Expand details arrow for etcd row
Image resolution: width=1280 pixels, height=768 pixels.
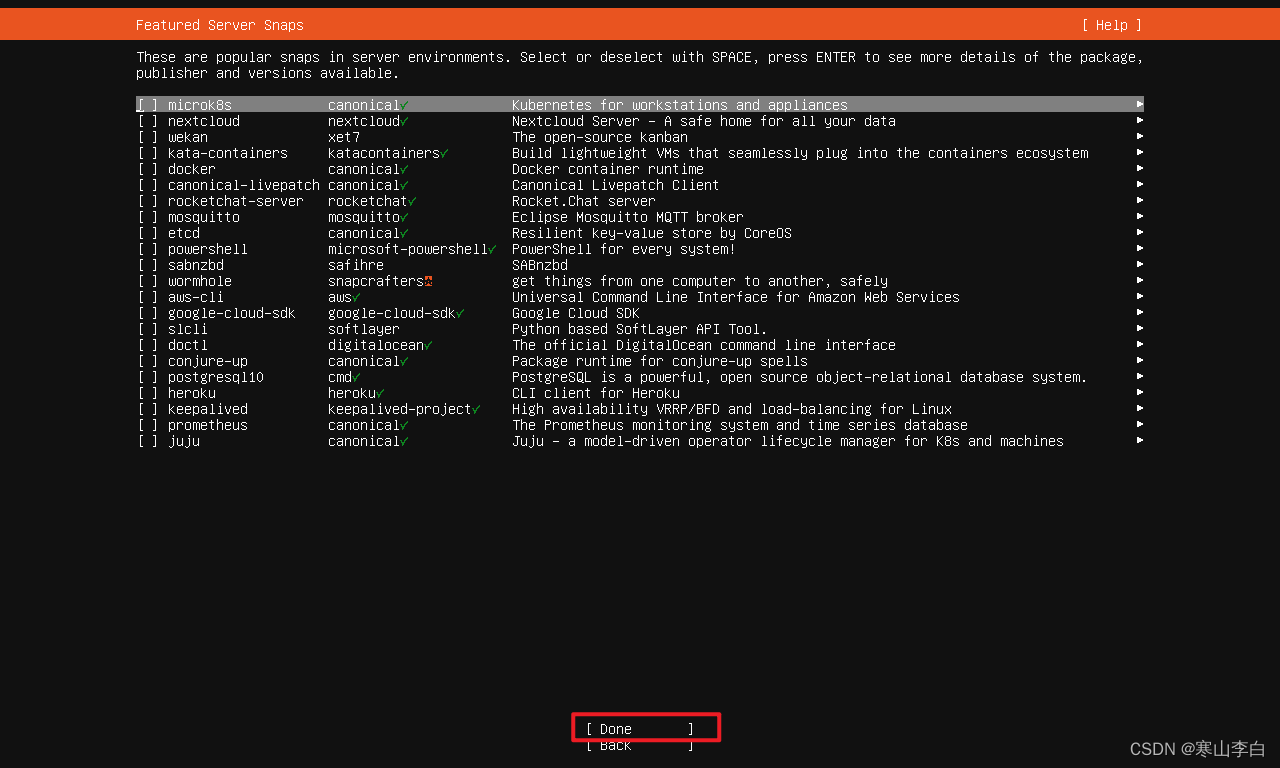coord(1140,233)
